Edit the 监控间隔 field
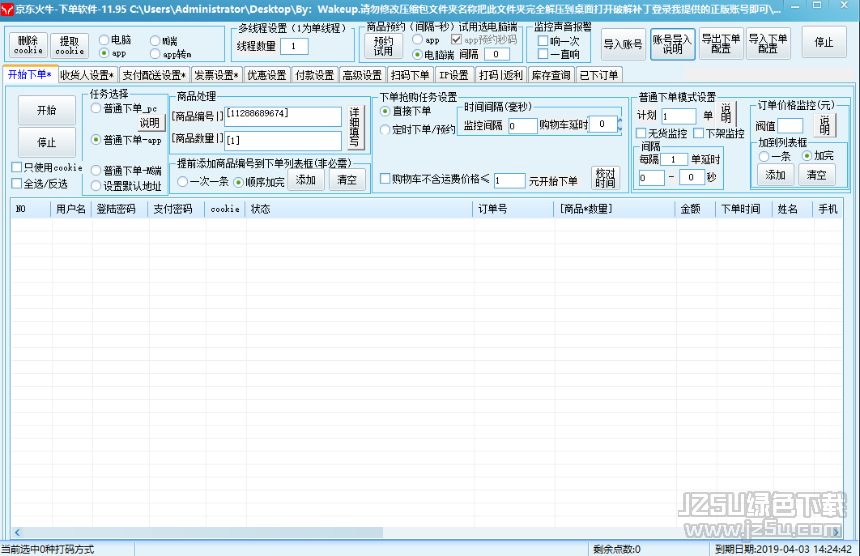The image size is (860, 556). point(522,126)
